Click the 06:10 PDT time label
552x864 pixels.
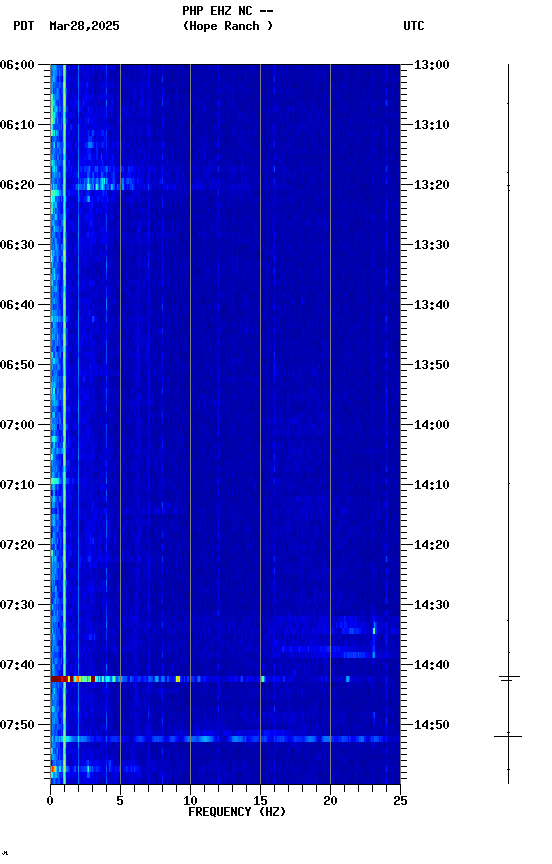click(17, 125)
